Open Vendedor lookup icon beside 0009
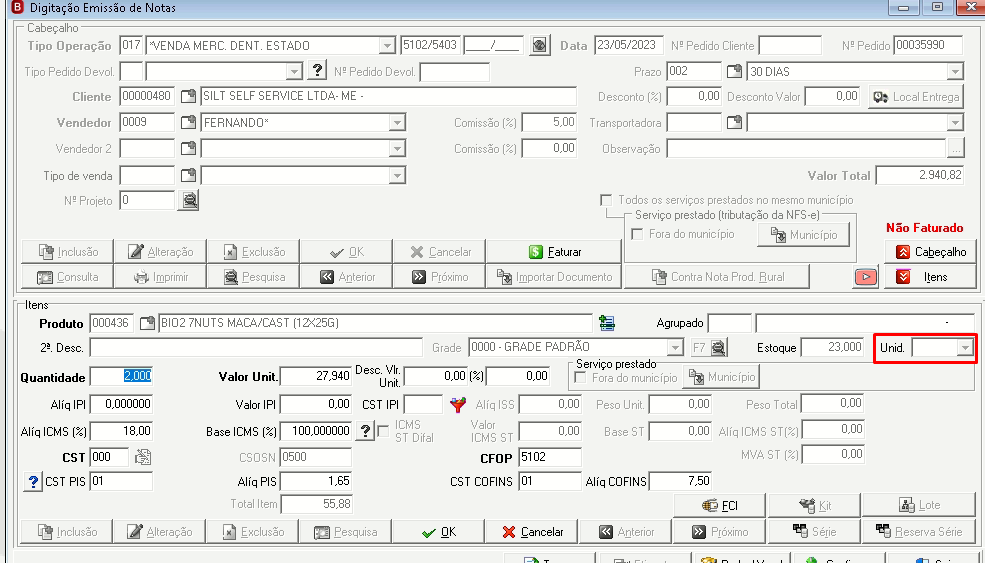The height and width of the screenshot is (563, 985). pos(188,123)
